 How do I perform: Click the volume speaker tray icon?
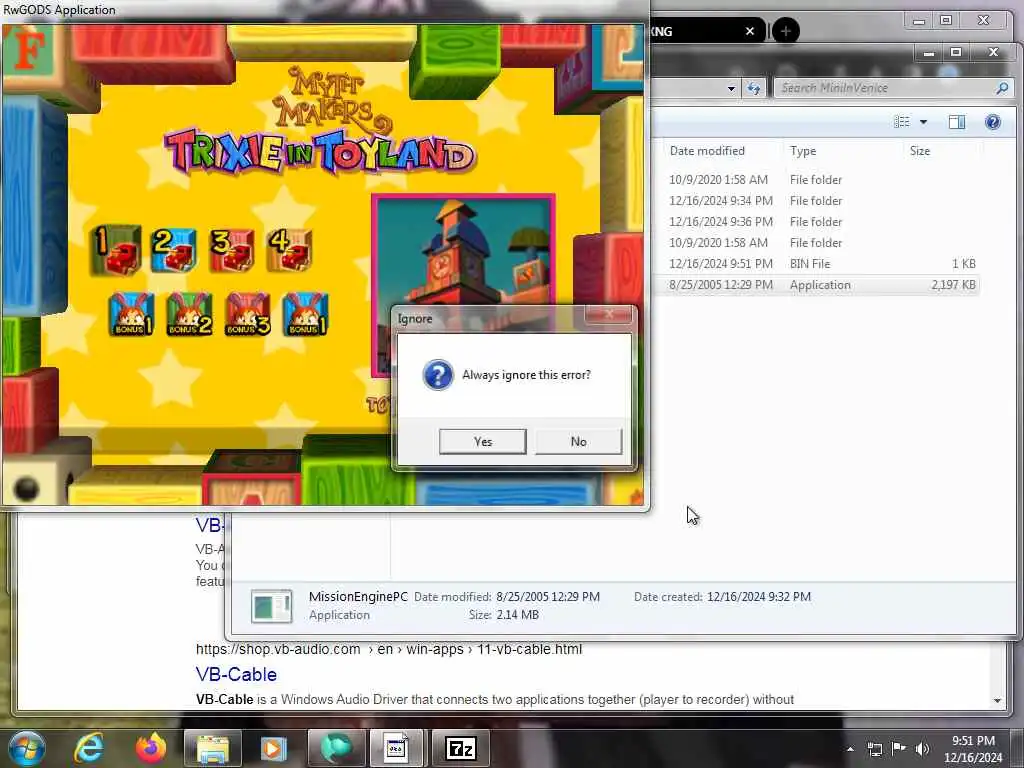click(x=922, y=749)
